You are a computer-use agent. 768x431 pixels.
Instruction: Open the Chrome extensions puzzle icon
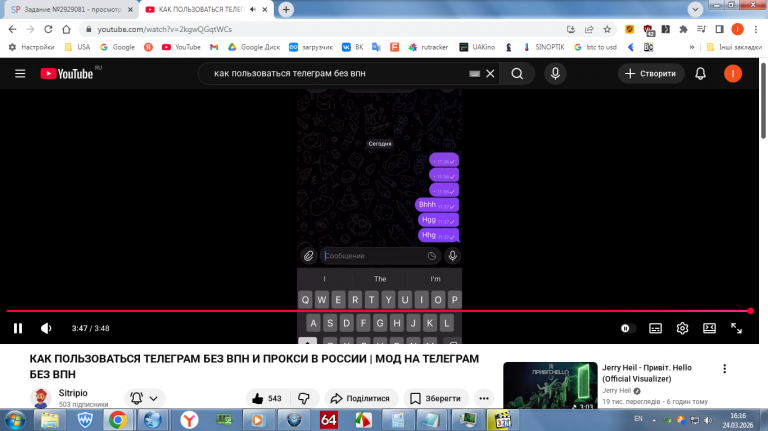tap(683, 29)
